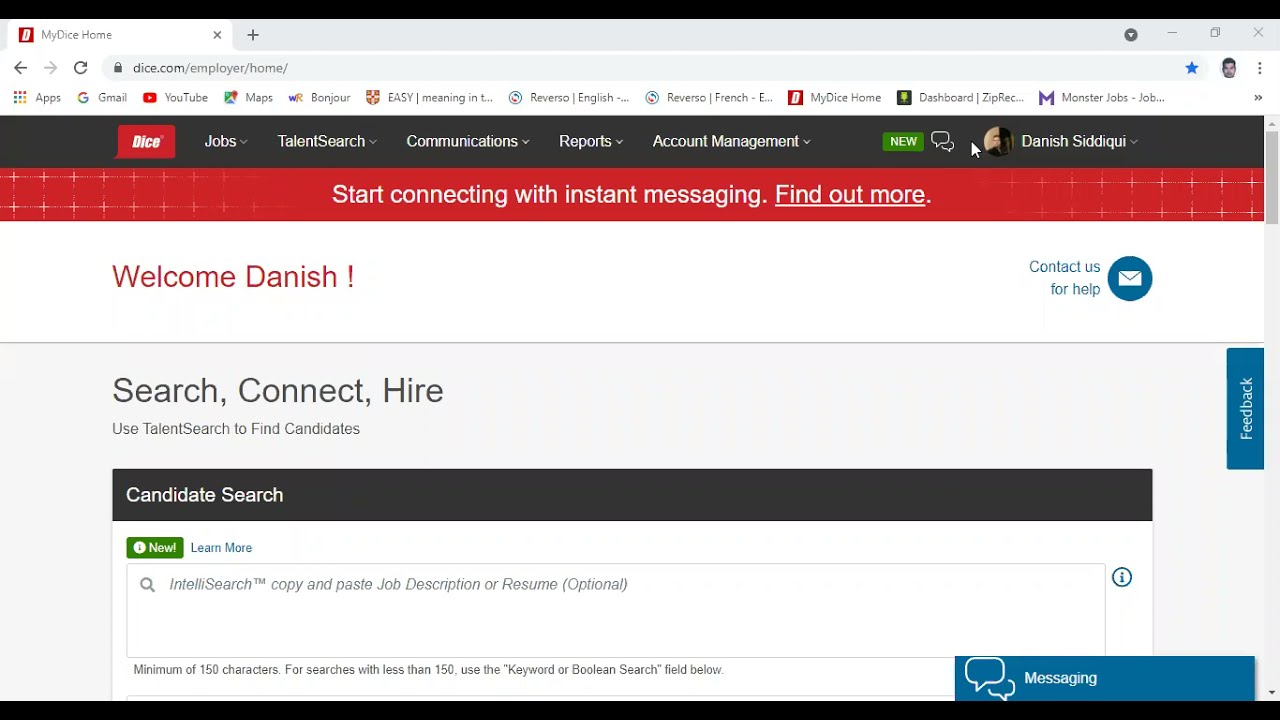Open the Feedback side tab
This screenshot has width=1280, height=720.
tap(1246, 408)
